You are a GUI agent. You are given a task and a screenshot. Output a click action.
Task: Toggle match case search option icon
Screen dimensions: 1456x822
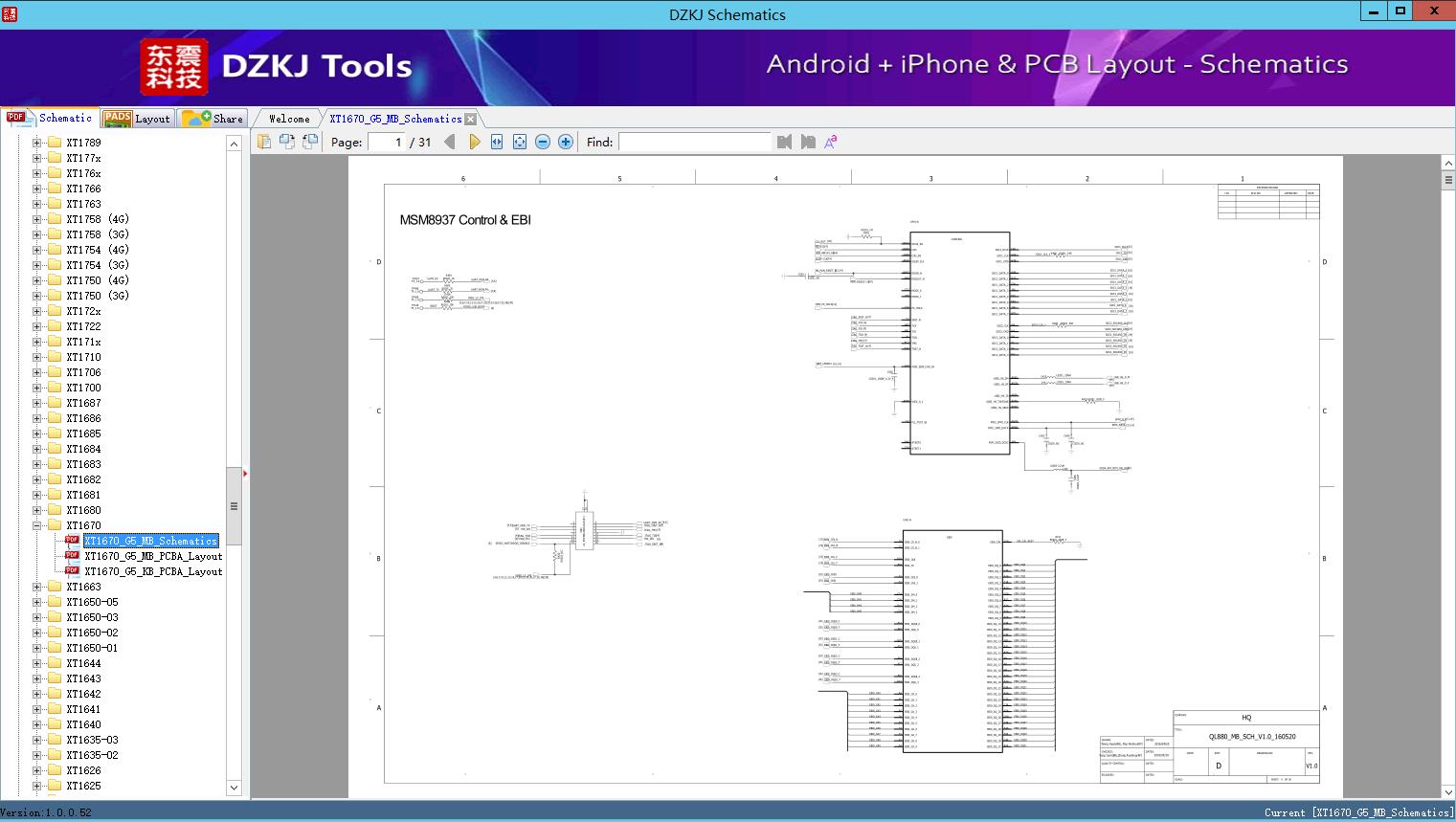pyautogui.click(x=831, y=142)
